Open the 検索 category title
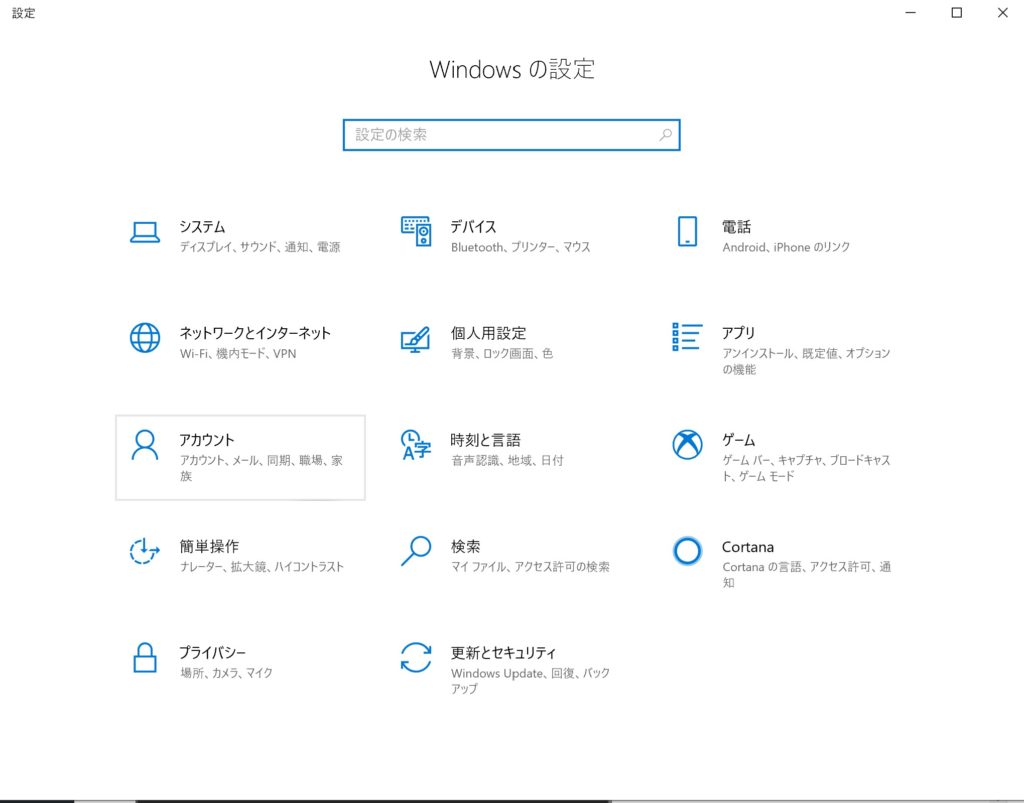The height and width of the screenshot is (803, 1024). pos(466,546)
